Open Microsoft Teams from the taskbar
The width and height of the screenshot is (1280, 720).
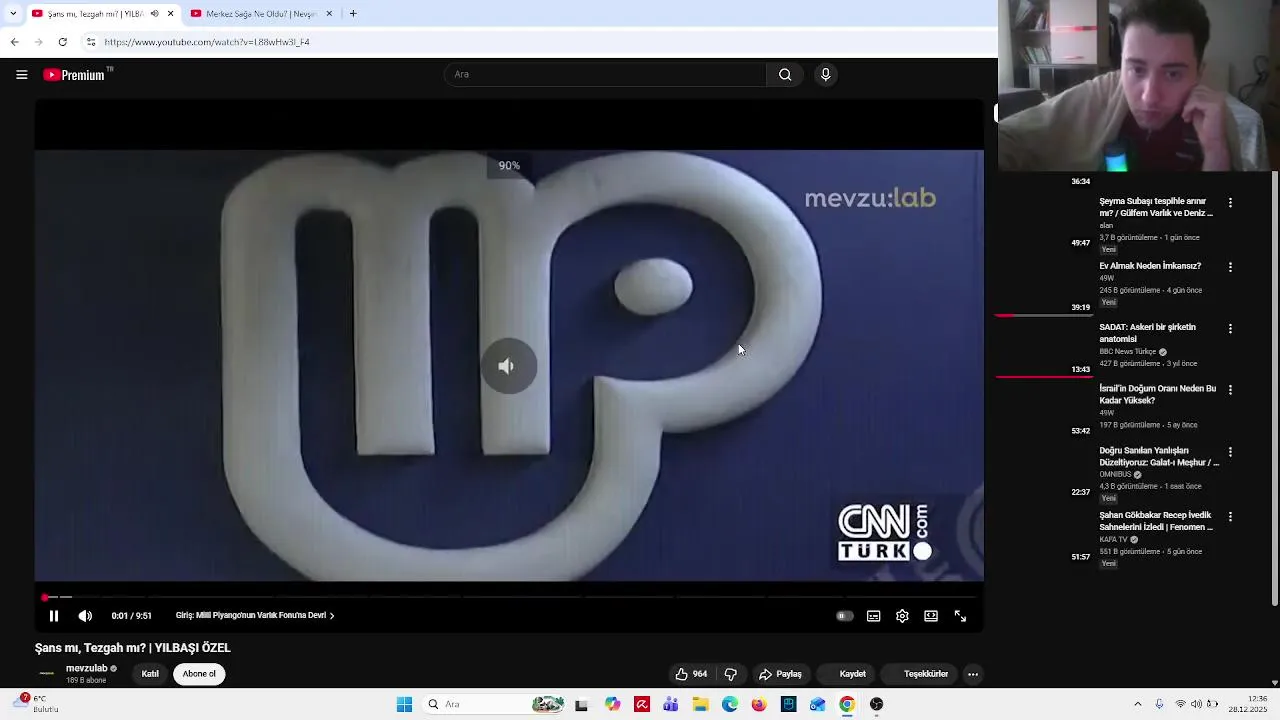pos(671,704)
